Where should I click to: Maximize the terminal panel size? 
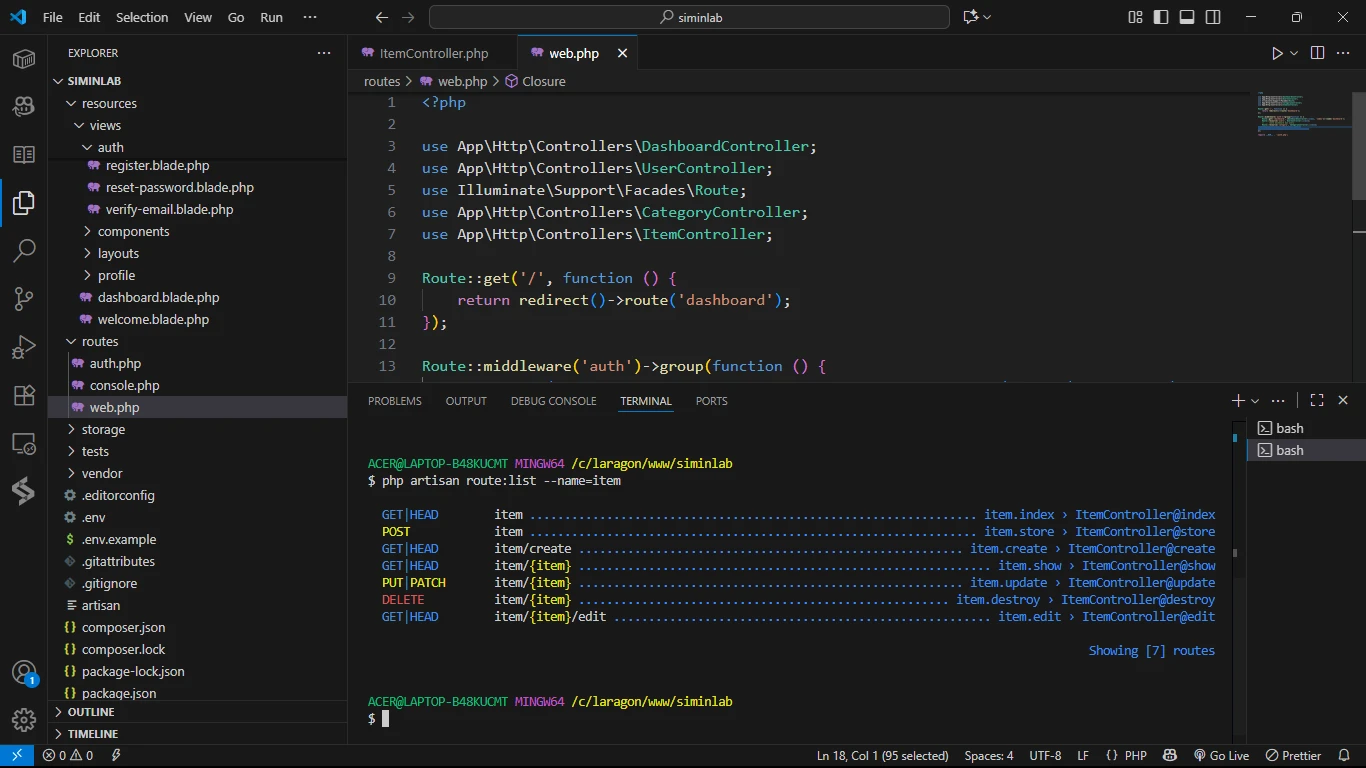(x=1317, y=400)
